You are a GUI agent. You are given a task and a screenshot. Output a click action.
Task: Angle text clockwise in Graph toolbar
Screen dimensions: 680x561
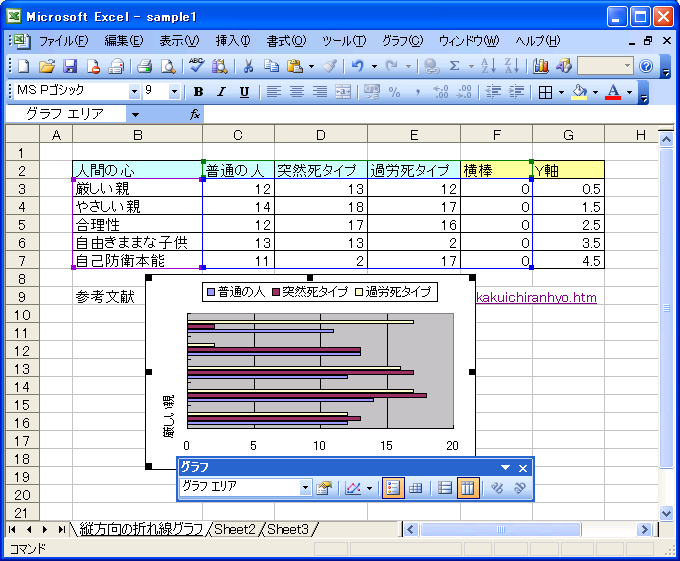pos(497,488)
